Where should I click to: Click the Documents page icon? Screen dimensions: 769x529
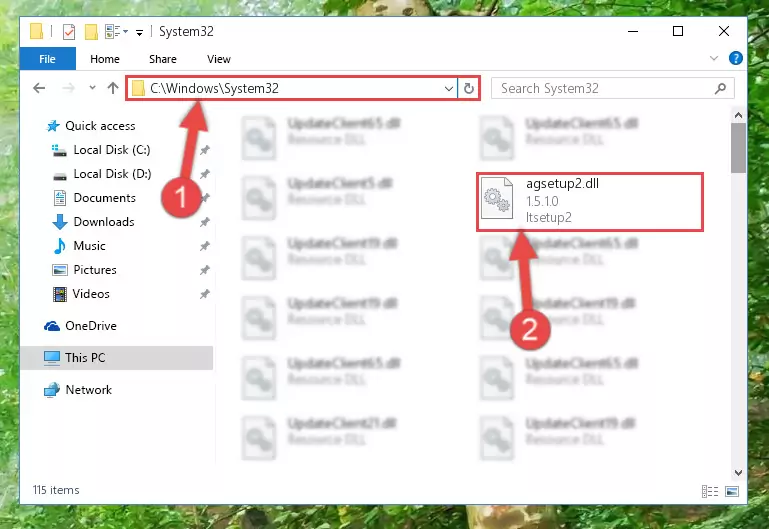(60, 198)
